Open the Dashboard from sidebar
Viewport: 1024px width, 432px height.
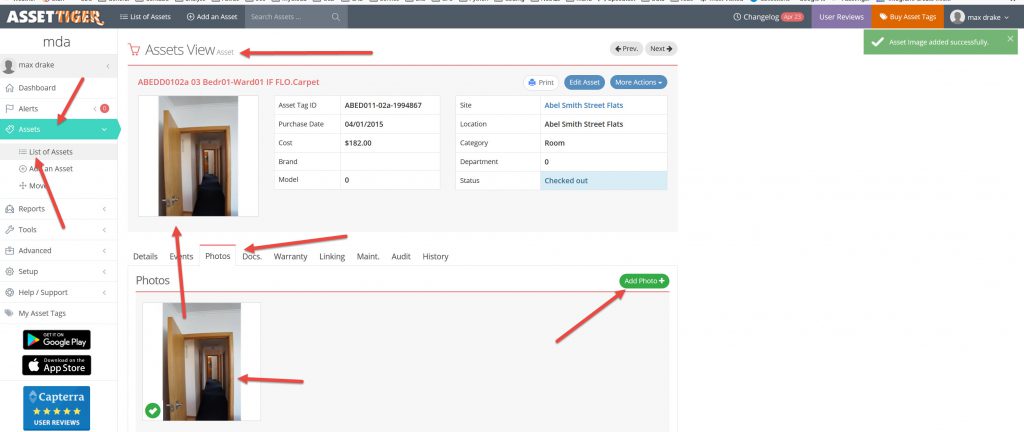click(x=37, y=88)
